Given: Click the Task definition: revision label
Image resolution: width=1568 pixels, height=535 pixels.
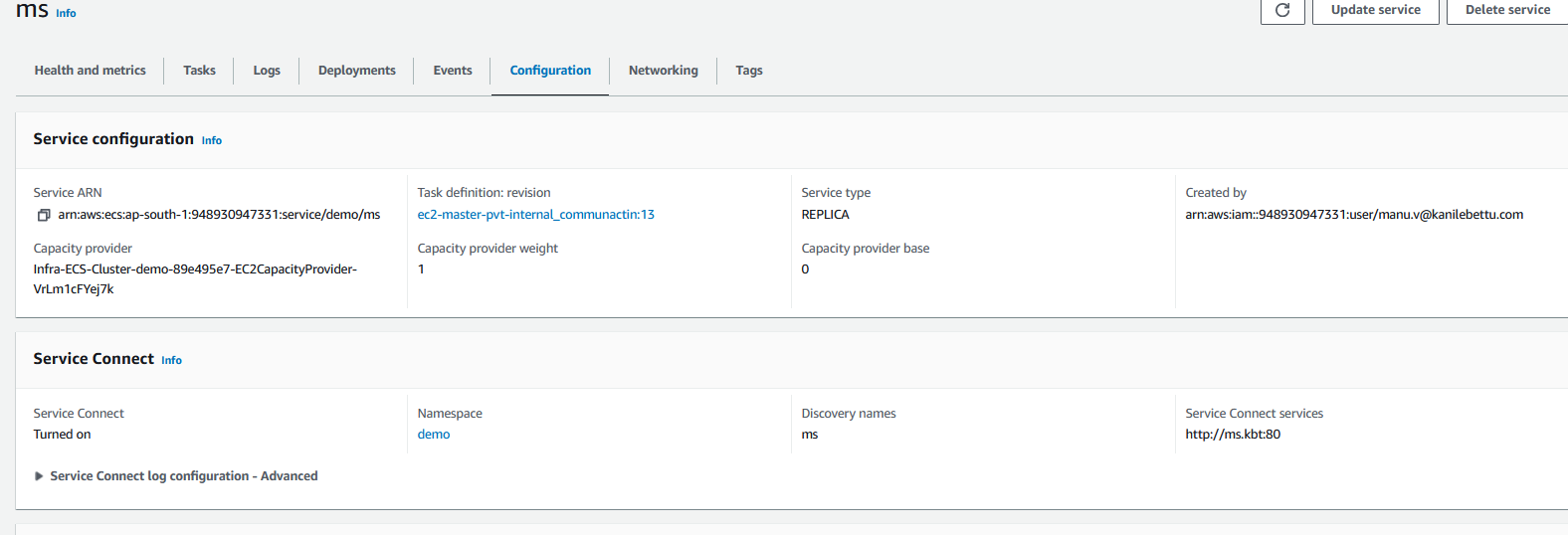Looking at the screenshot, I should 484,193.
